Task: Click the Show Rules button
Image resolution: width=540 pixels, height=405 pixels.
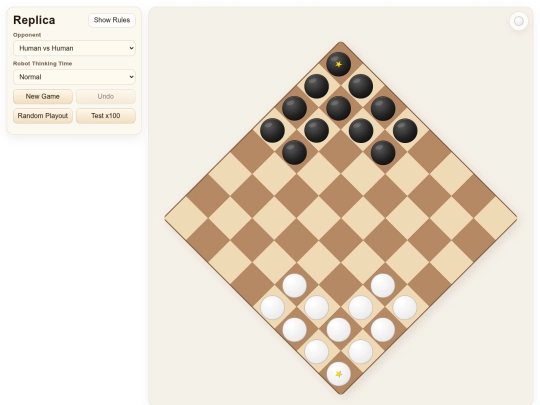Action: [x=112, y=20]
